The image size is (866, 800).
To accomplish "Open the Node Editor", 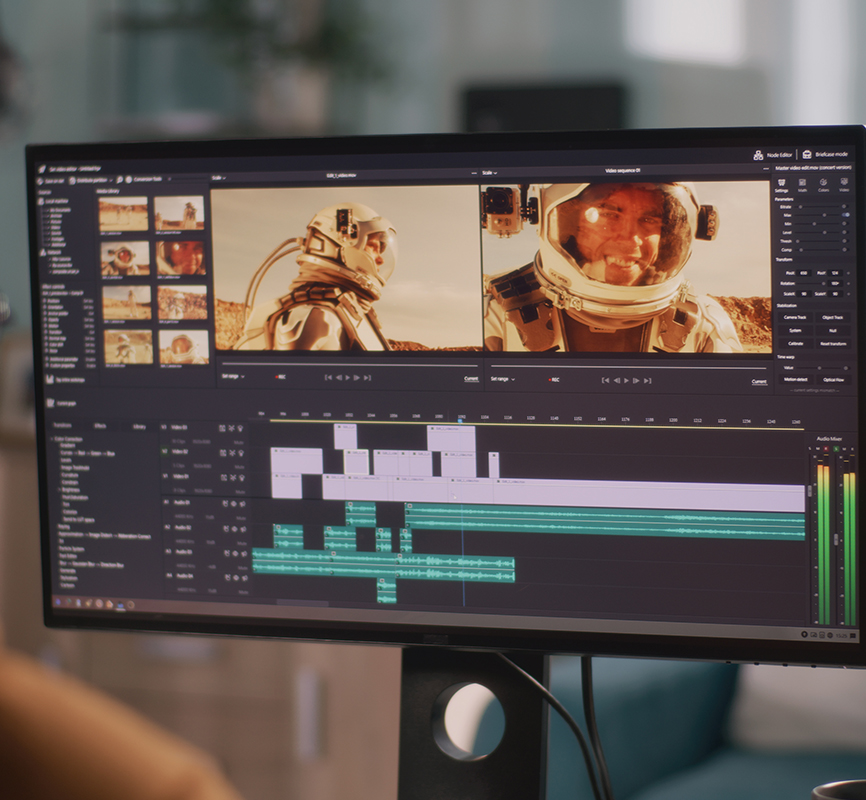I will pos(773,155).
